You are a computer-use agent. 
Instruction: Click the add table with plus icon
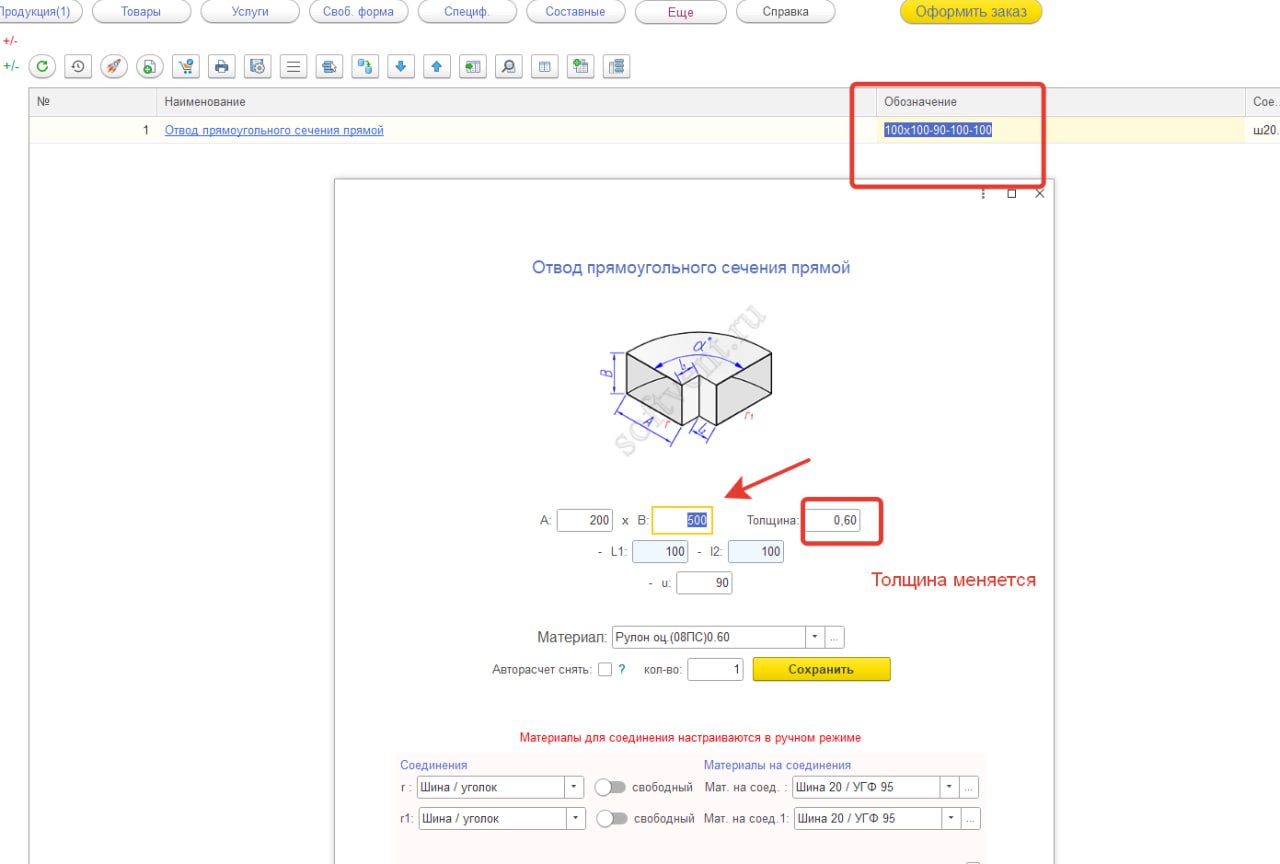point(581,67)
